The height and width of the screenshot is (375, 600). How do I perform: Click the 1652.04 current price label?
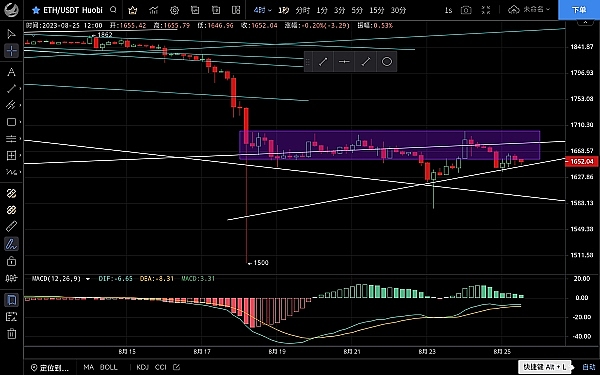[582, 161]
